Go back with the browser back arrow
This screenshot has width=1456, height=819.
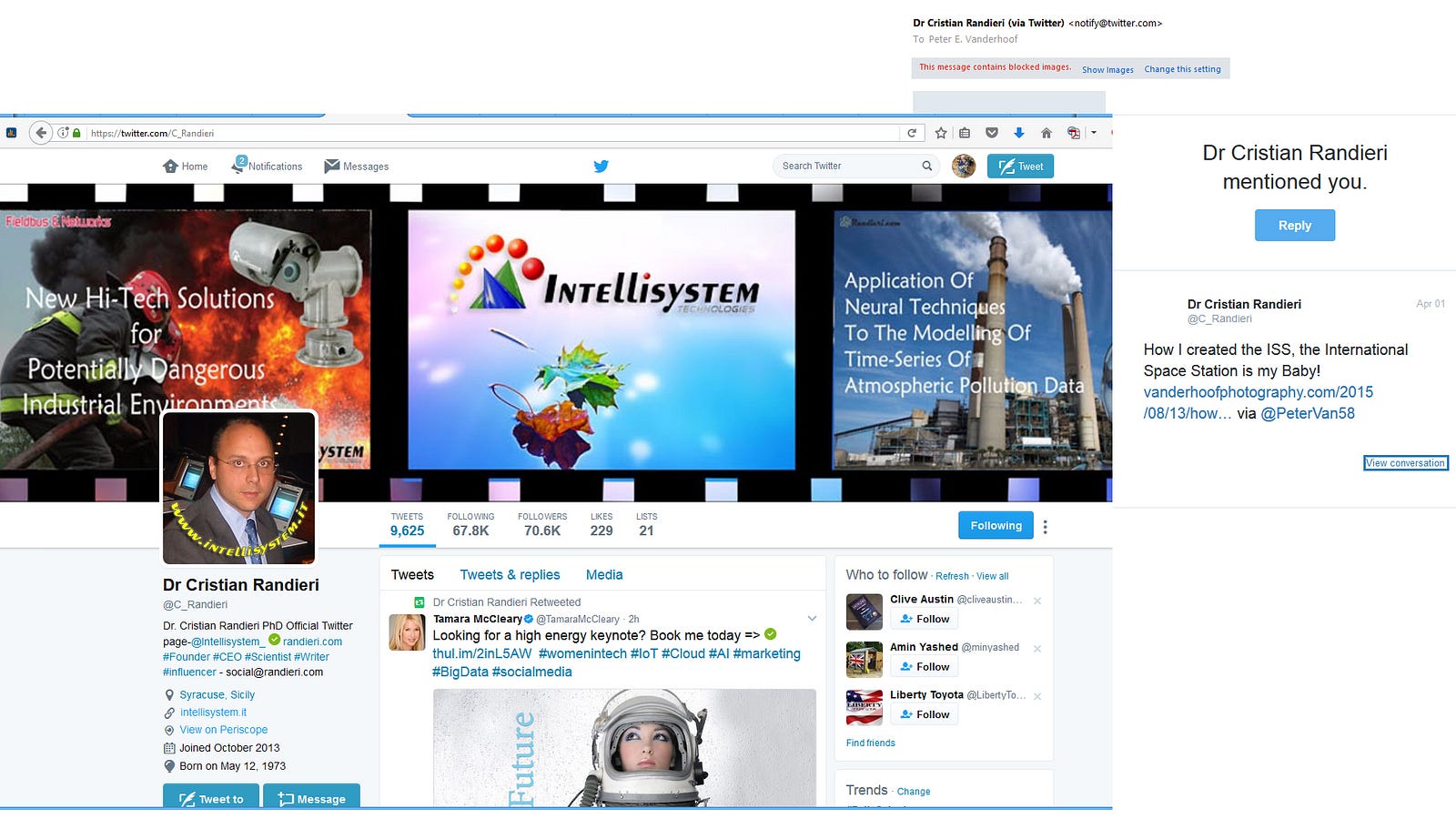pyautogui.click(x=41, y=133)
